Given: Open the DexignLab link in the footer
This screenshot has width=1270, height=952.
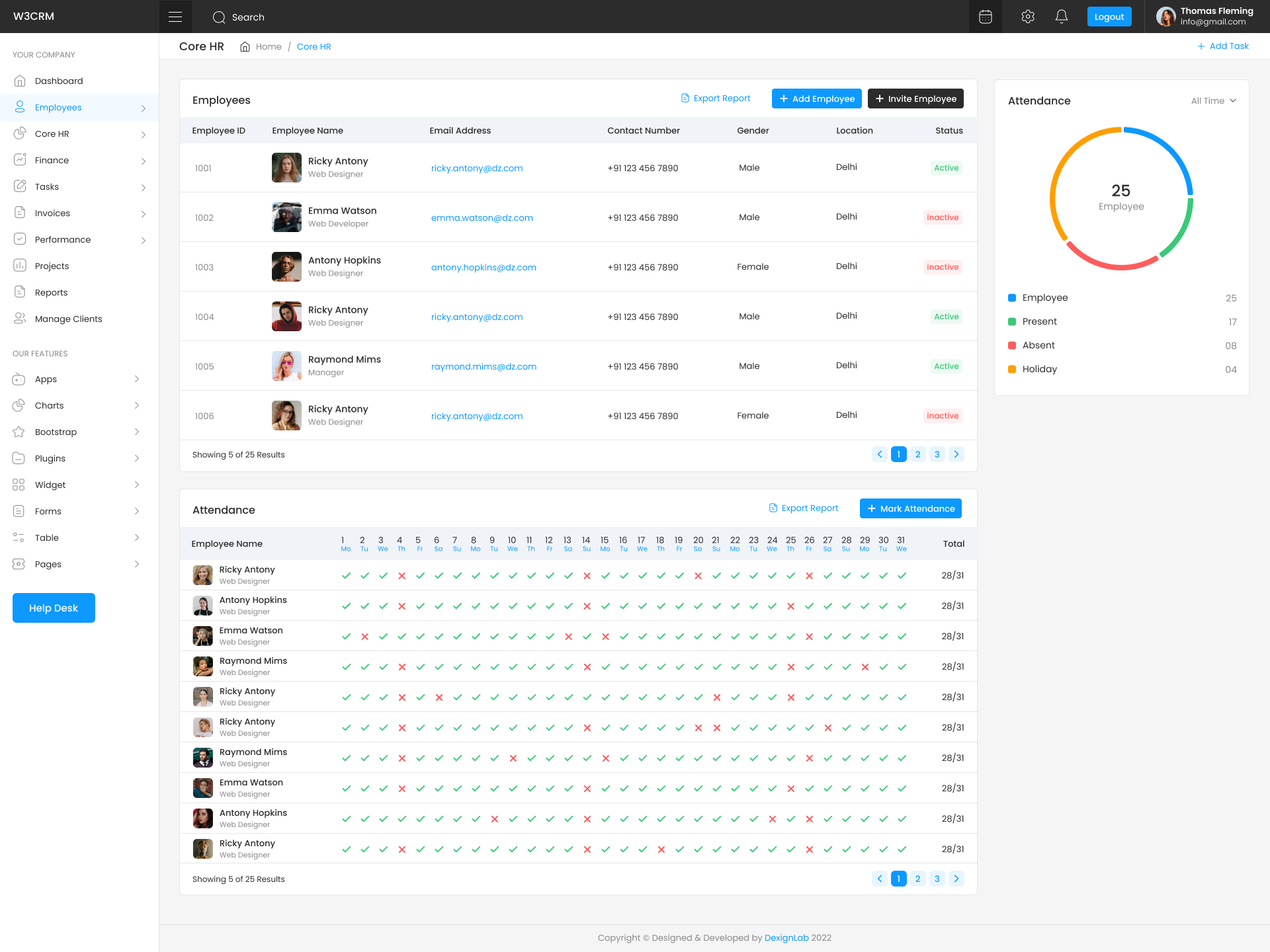Looking at the screenshot, I should [786, 937].
